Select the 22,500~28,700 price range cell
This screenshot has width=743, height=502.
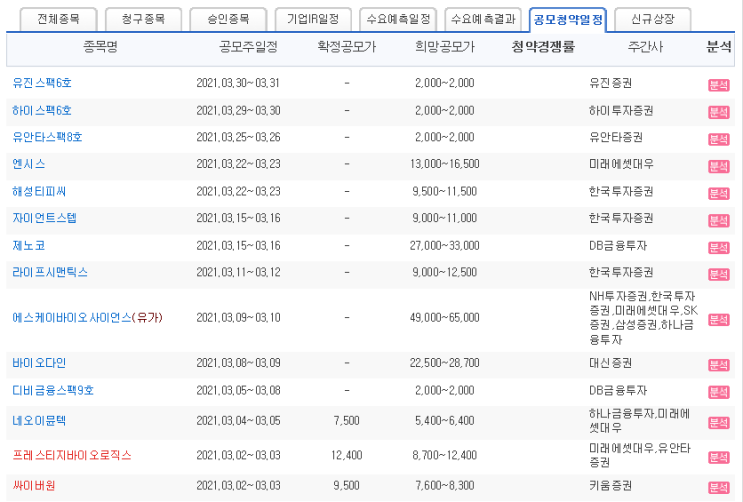pyautogui.click(x=444, y=363)
